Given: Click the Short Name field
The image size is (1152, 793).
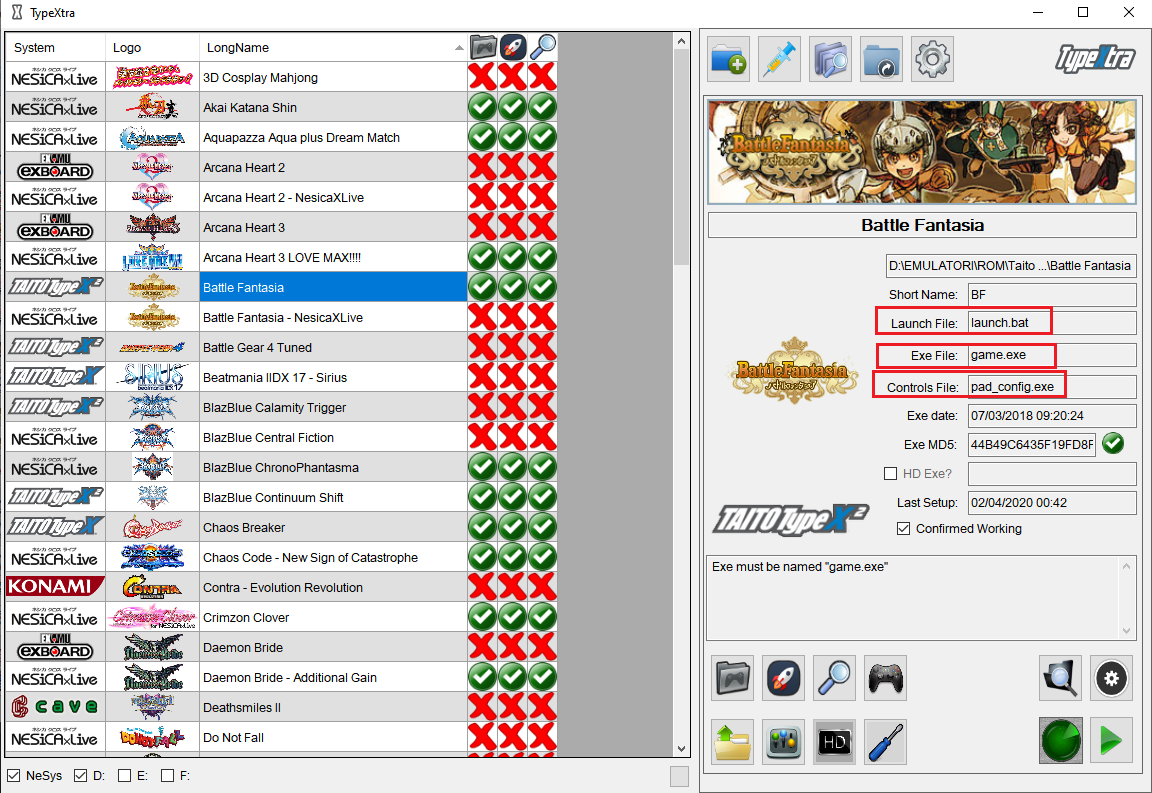Looking at the screenshot, I should (1051, 295).
